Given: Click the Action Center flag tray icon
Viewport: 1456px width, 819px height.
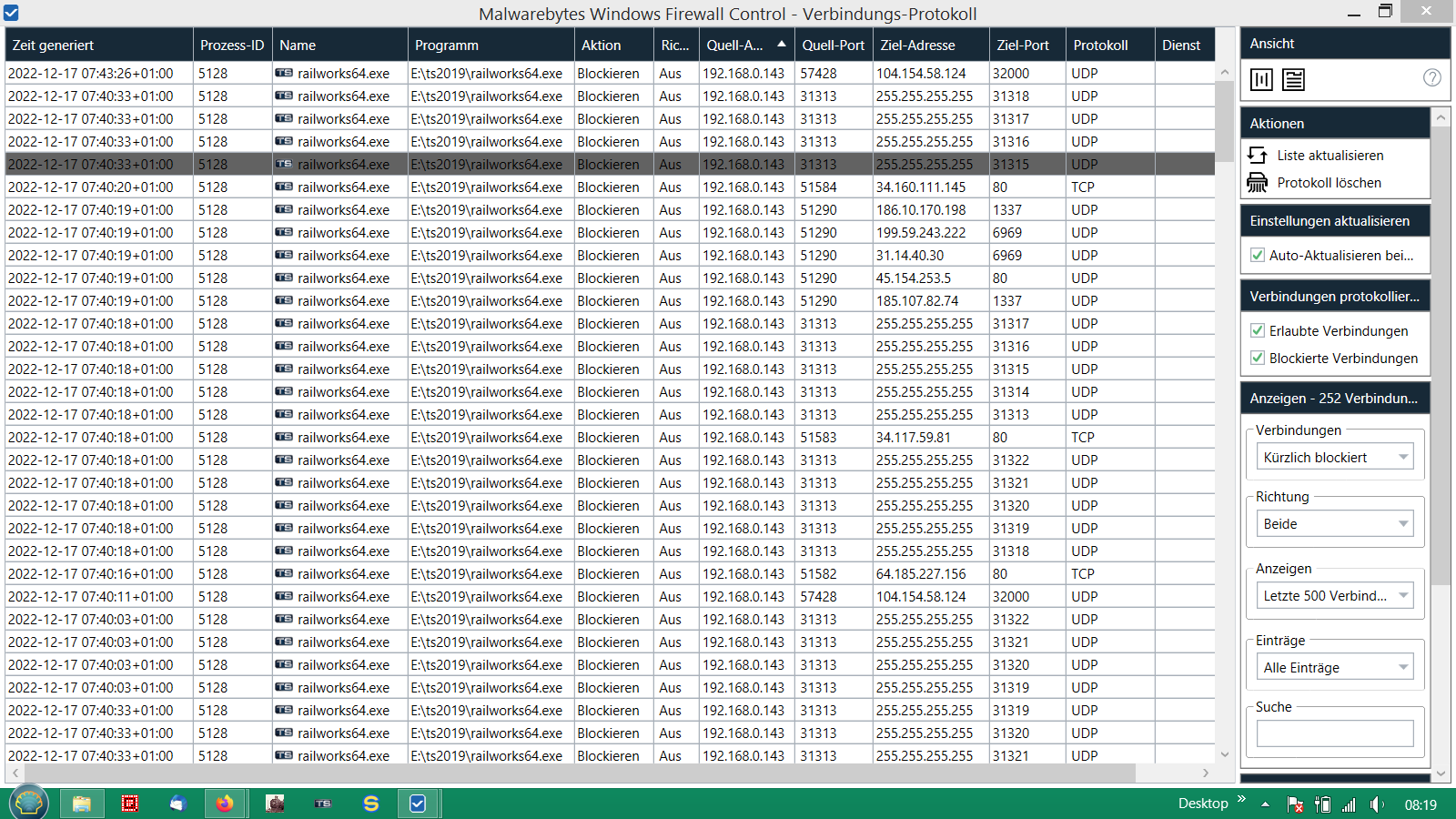Looking at the screenshot, I should (x=1296, y=804).
